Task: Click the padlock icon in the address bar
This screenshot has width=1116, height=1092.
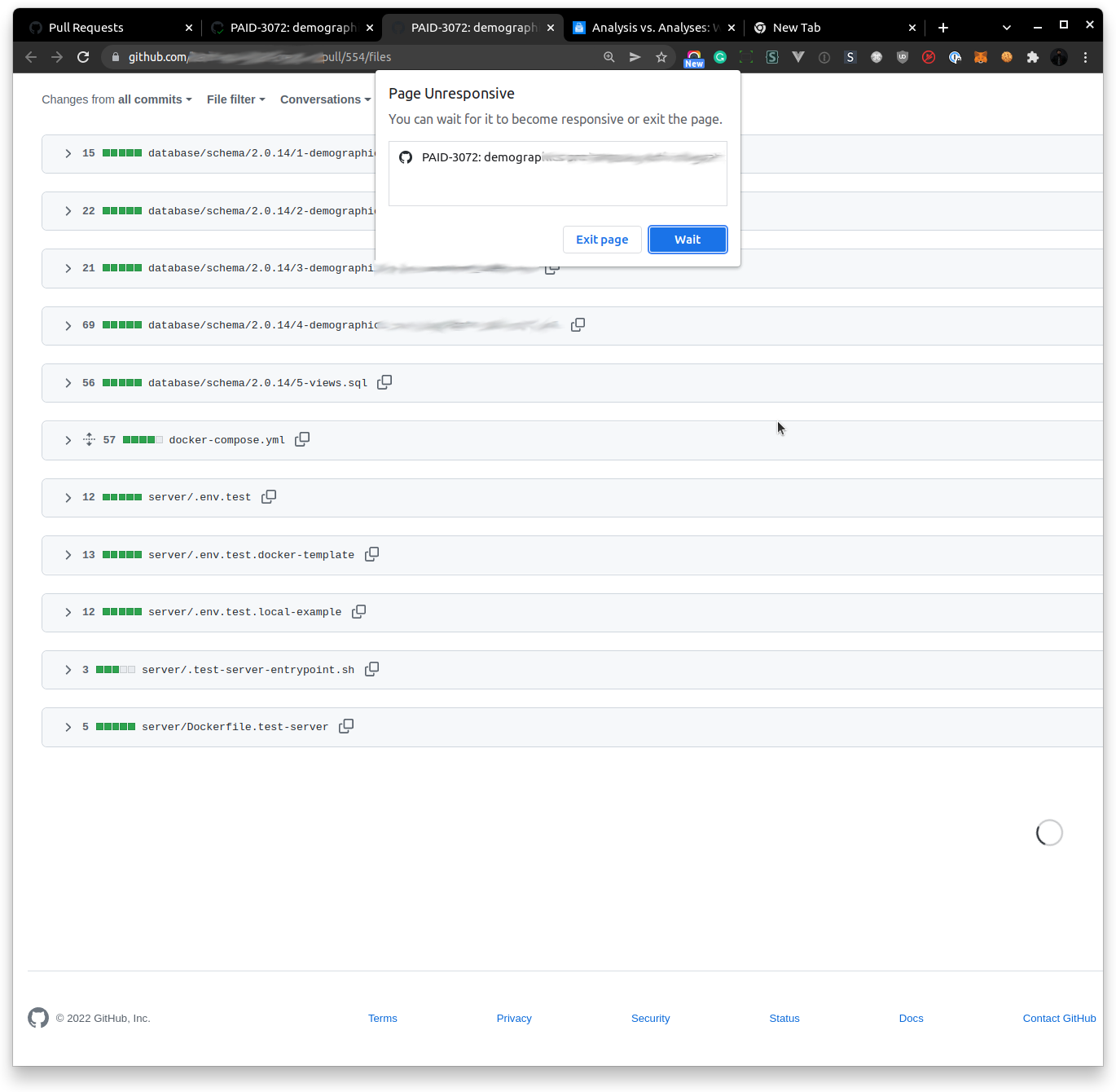Action: coord(115,57)
